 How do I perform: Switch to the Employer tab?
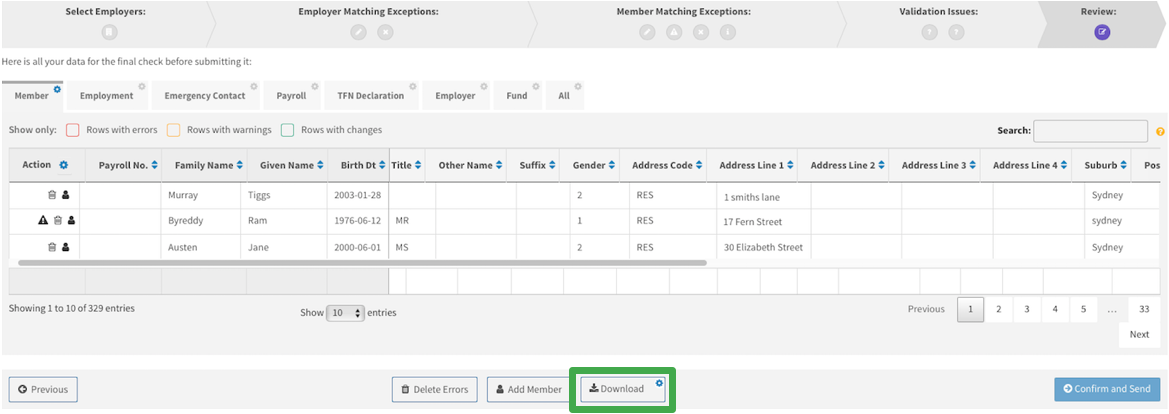456,96
